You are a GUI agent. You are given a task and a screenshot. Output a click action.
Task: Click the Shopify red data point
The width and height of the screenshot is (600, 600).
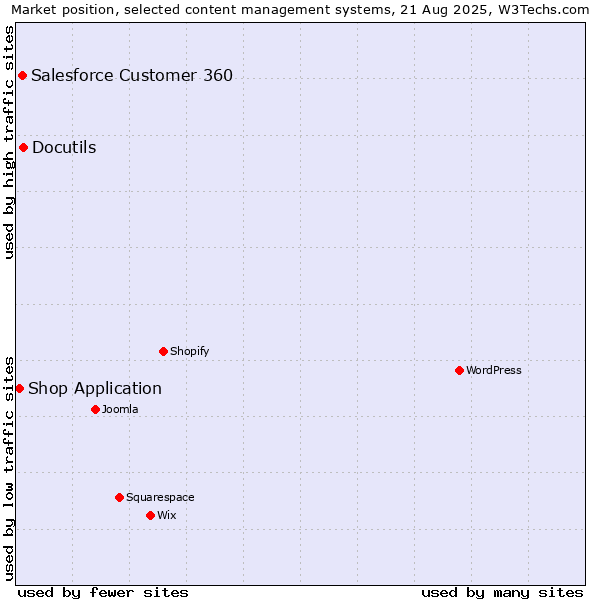tap(163, 351)
